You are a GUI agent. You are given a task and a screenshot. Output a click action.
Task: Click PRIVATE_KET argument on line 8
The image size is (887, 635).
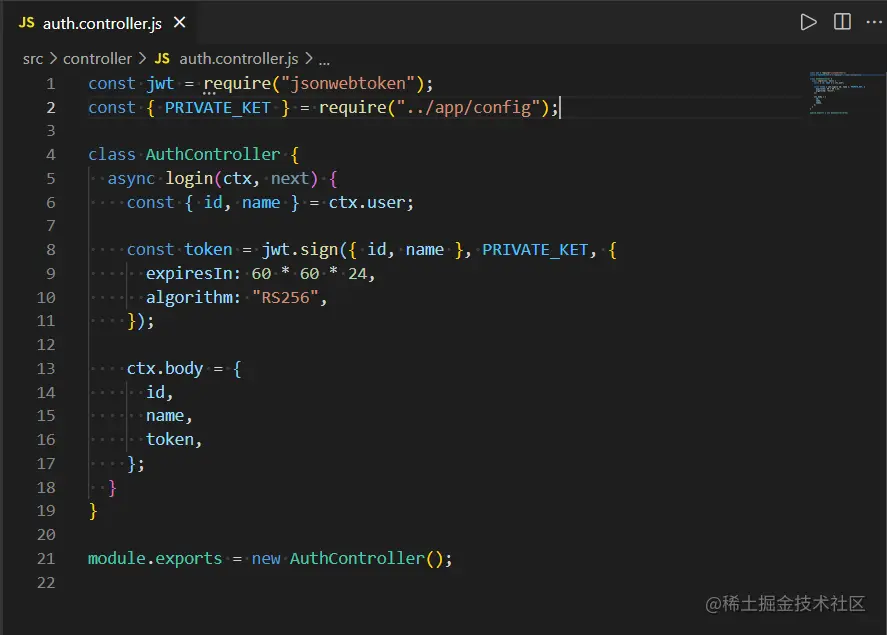tap(535, 249)
